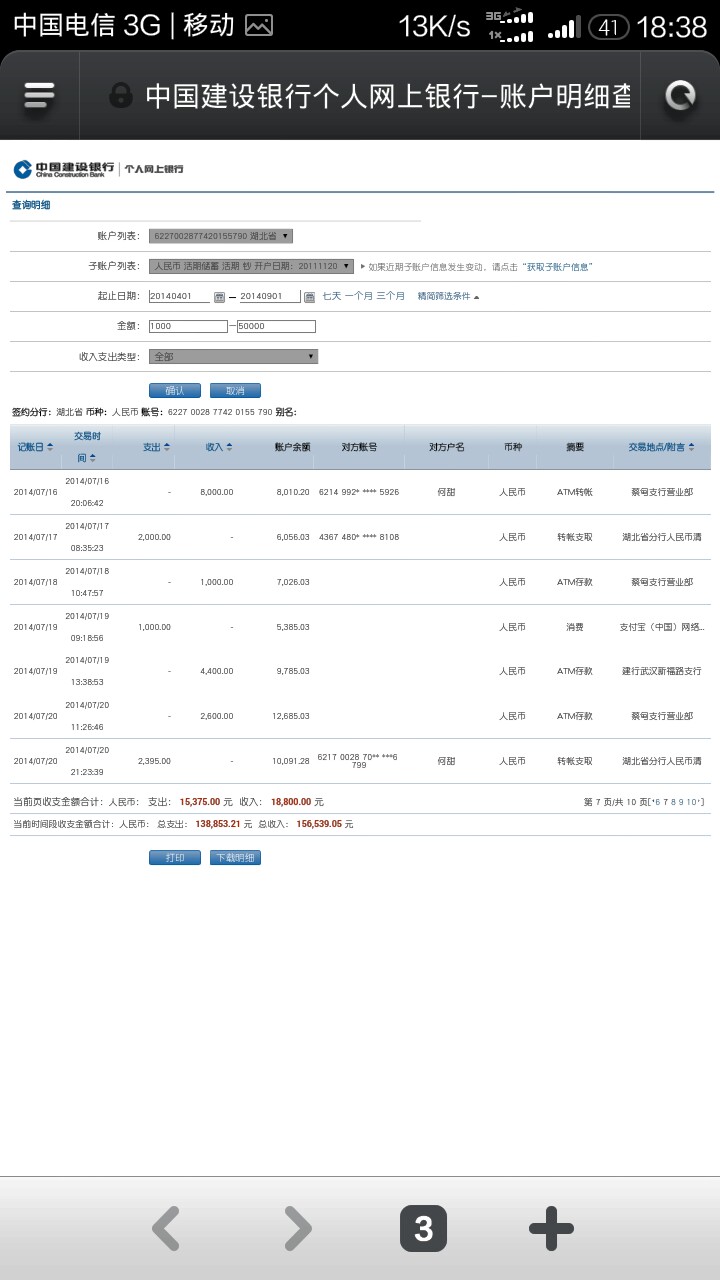
Task: Click total income 156,539.05
Action: pos(319,824)
